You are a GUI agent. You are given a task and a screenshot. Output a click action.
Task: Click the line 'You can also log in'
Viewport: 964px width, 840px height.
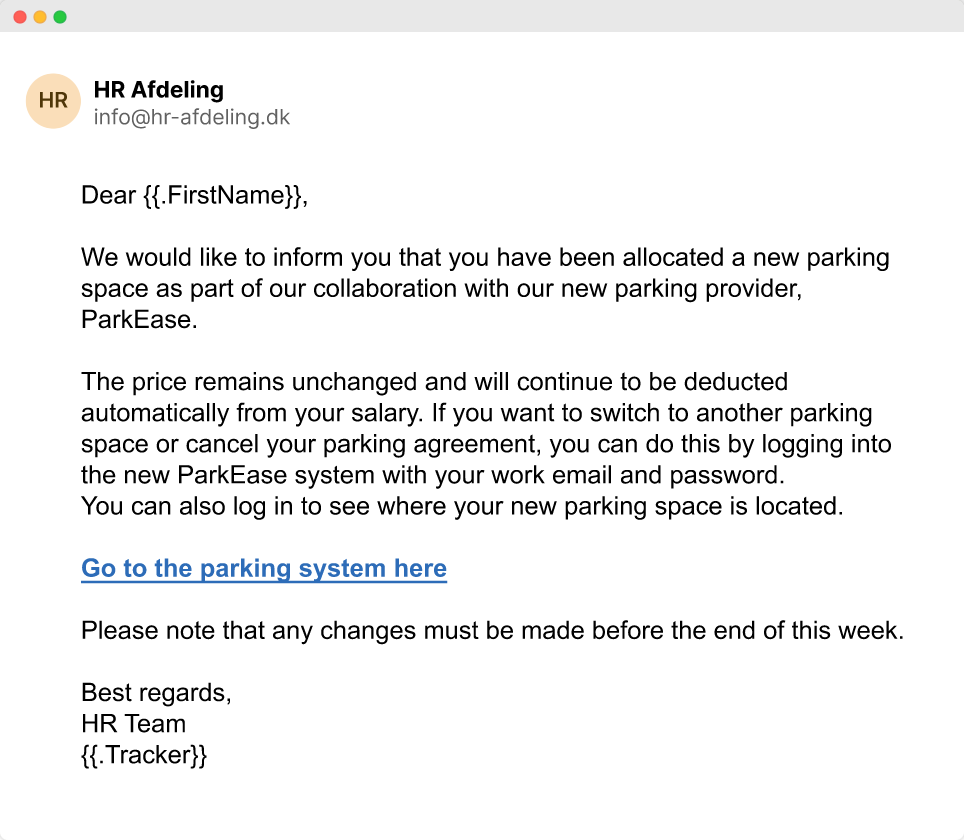[462, 506]
